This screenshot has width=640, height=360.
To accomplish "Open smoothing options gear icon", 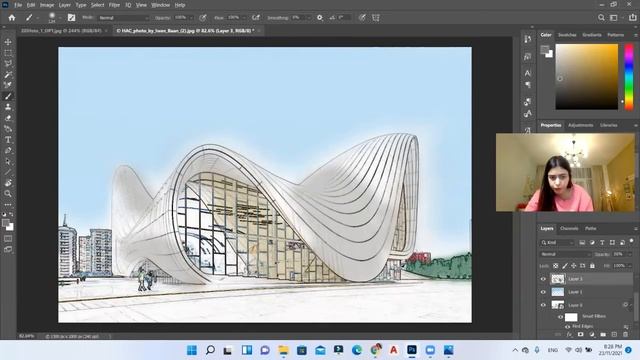I will tap(320, 18).
